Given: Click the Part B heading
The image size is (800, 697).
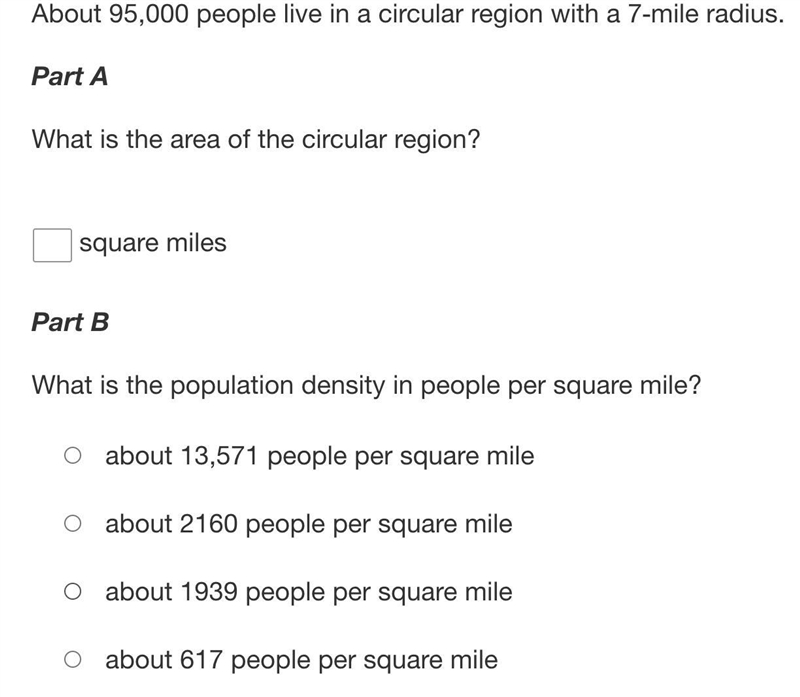Looking at the screenshot, I should tap(70, 322).
